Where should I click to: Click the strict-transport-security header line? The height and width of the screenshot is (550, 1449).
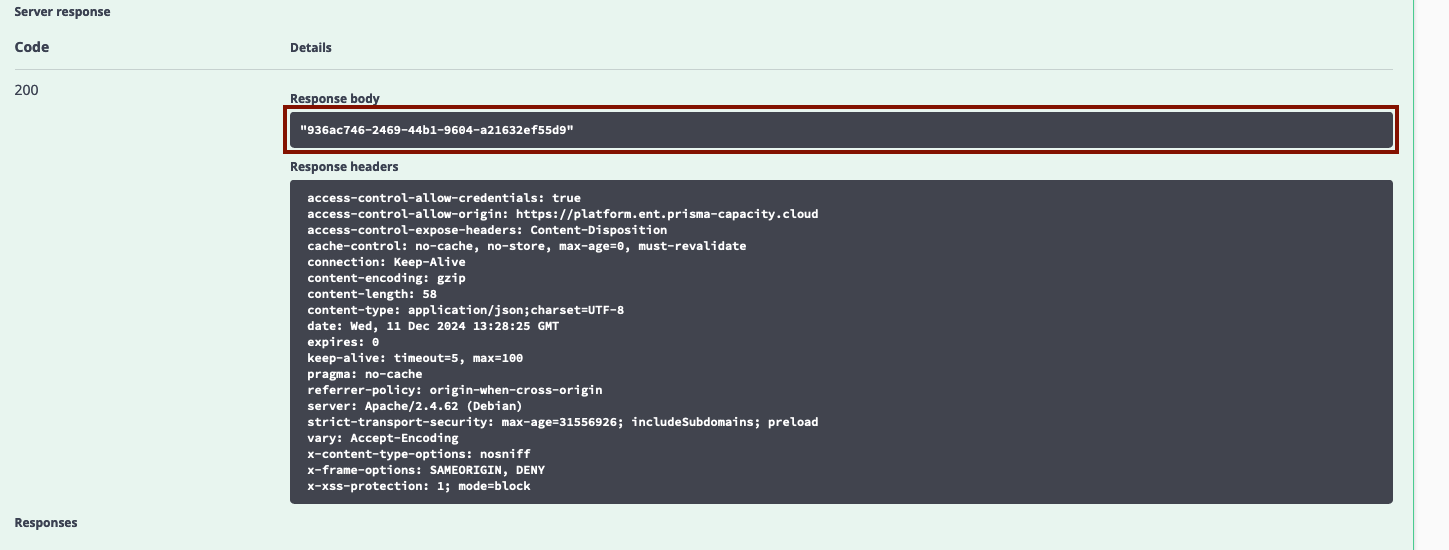563,422
